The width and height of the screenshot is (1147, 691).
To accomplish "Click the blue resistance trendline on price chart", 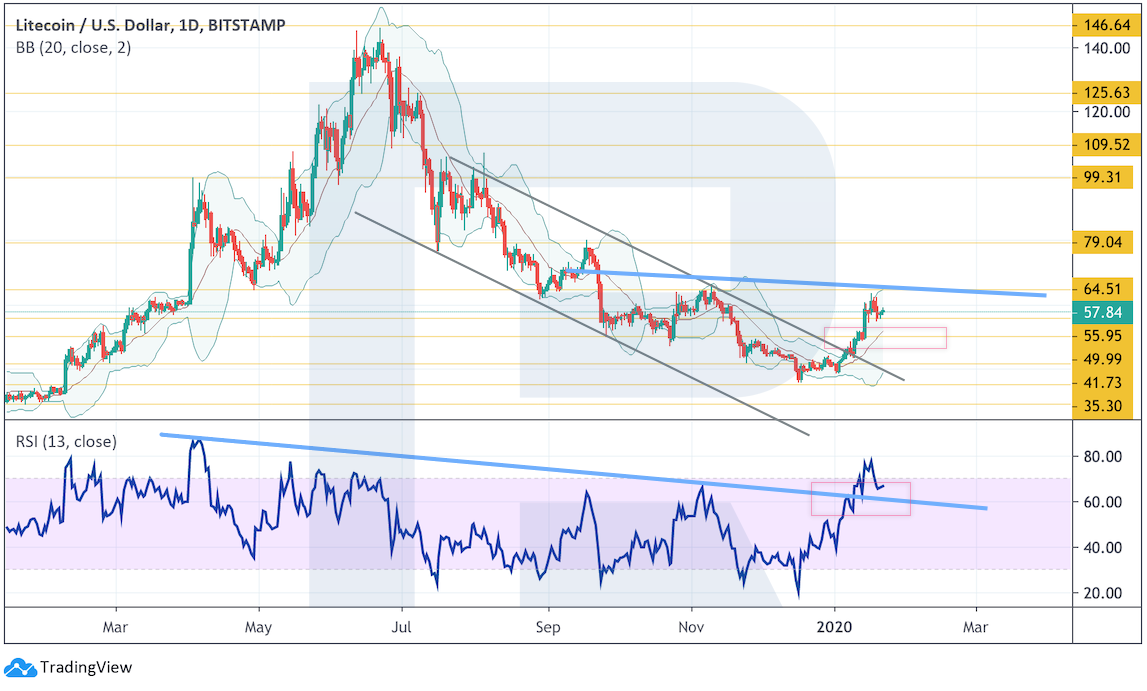I will click(x=805, y=283).
